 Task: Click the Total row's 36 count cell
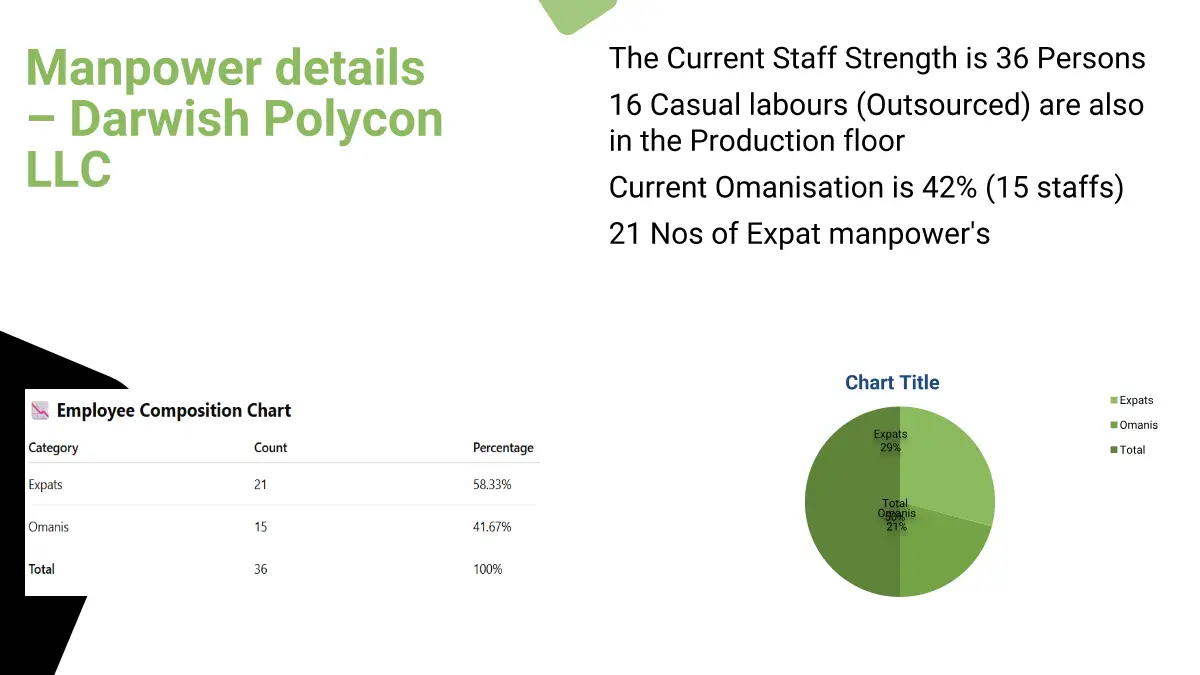click(x=261, y=569)
